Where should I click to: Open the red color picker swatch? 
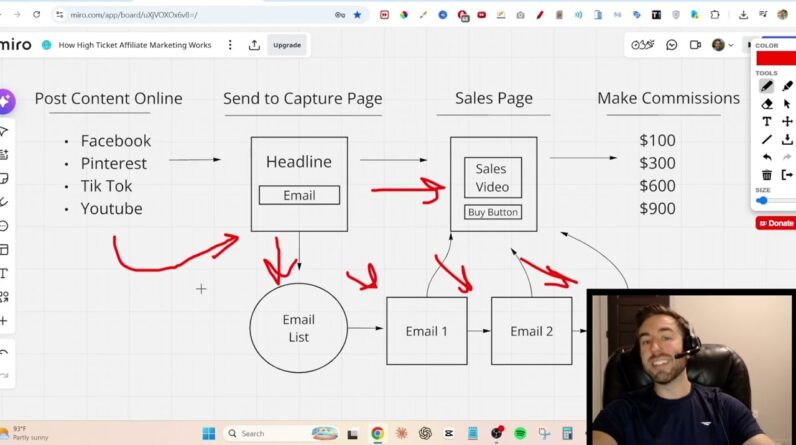click(776, 58)
